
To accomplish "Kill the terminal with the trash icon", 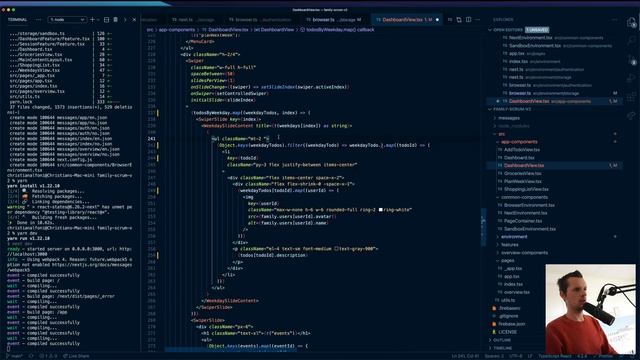I will tap(116, 20).
